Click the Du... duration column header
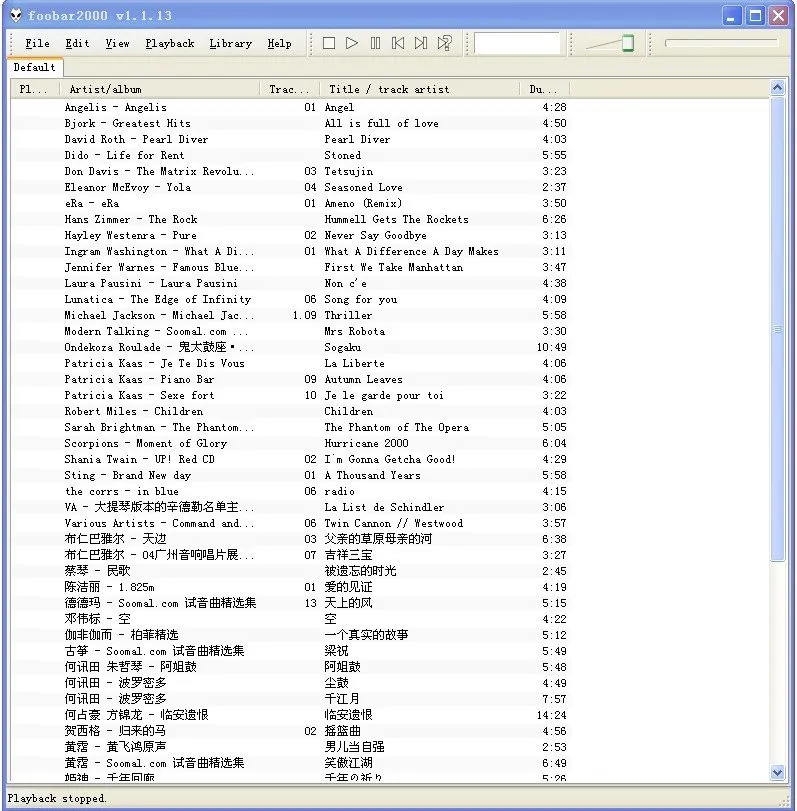Screen dimensions: 797x811 [x=544, y=89]
